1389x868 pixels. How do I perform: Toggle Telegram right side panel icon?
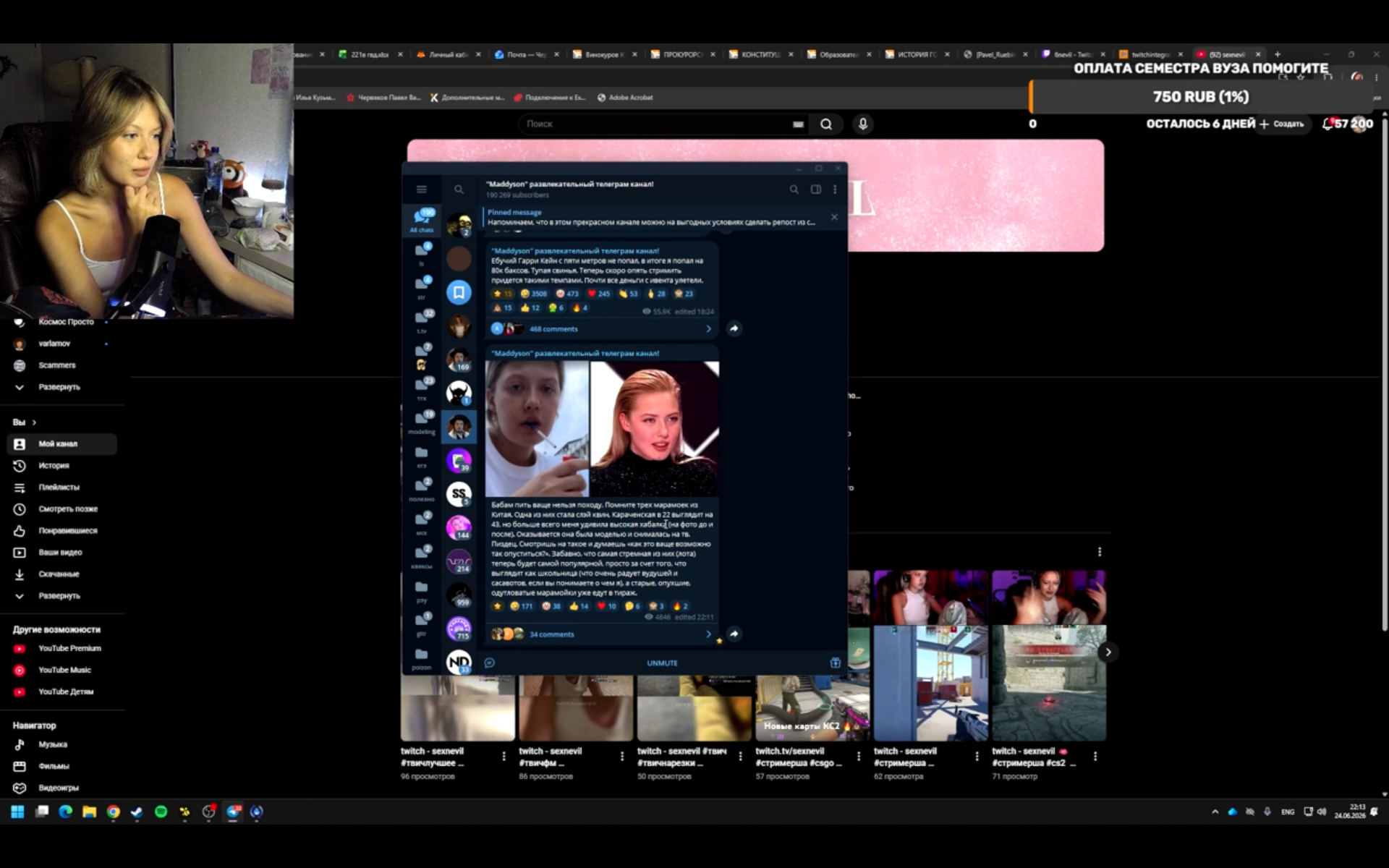tap(815, 190)
